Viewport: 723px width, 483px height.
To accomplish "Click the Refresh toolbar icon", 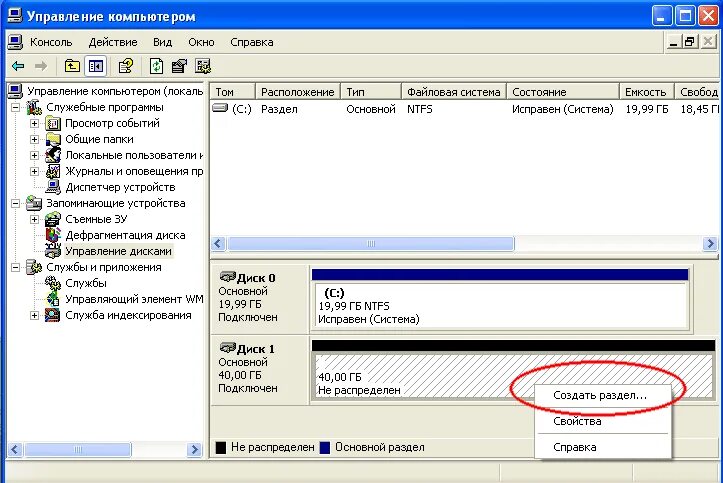I will pyautogui.click(x=156, y=66).
